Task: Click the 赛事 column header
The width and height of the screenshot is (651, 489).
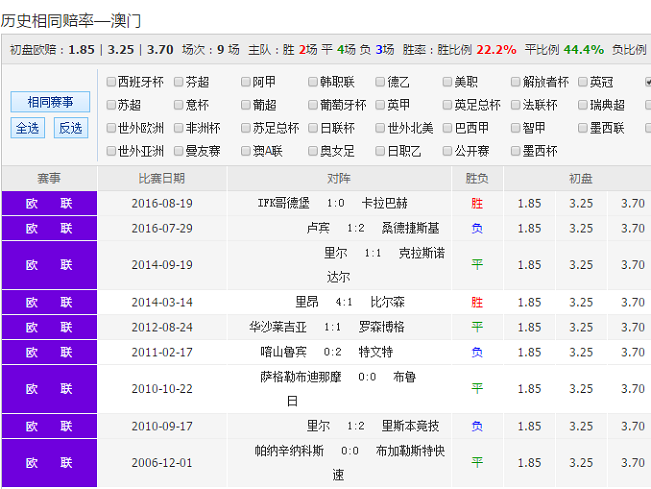Action: pyautogui.click(x=49, y=178)
